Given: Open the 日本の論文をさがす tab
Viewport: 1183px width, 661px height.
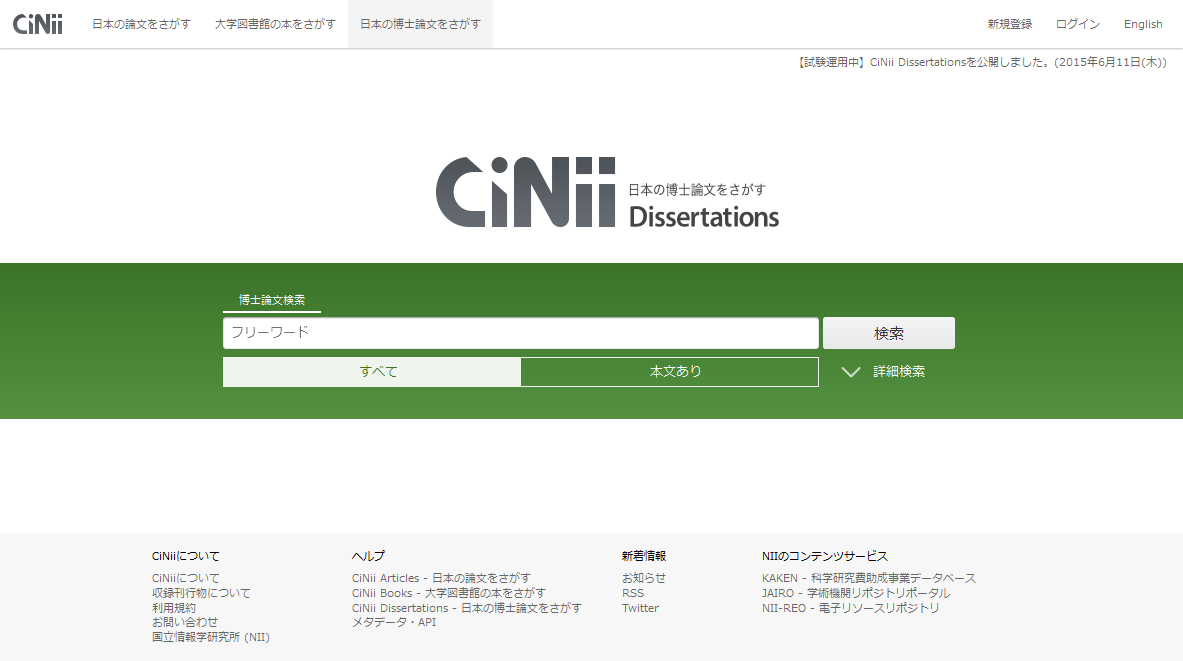Looking at the screenshot, I should point(141,24).
